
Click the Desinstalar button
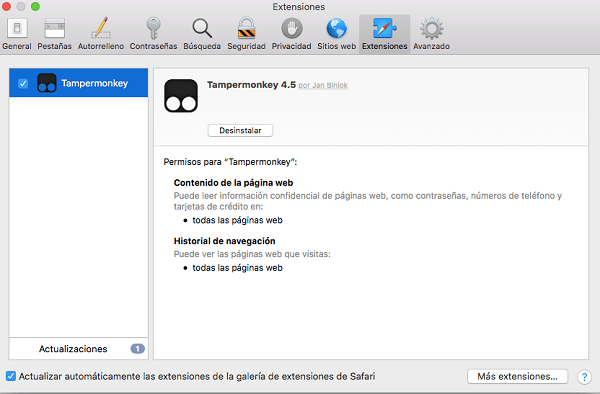point(240,130)
